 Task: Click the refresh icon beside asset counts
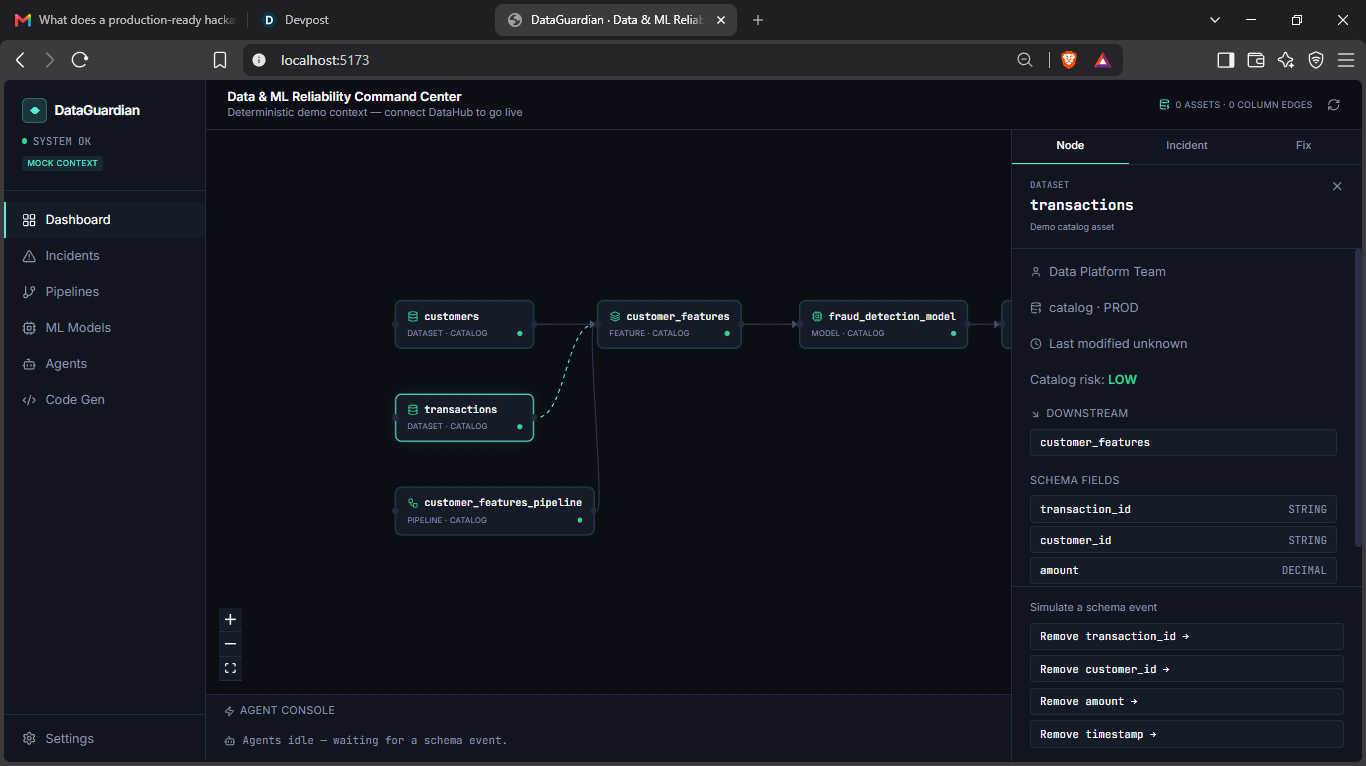1333,104
